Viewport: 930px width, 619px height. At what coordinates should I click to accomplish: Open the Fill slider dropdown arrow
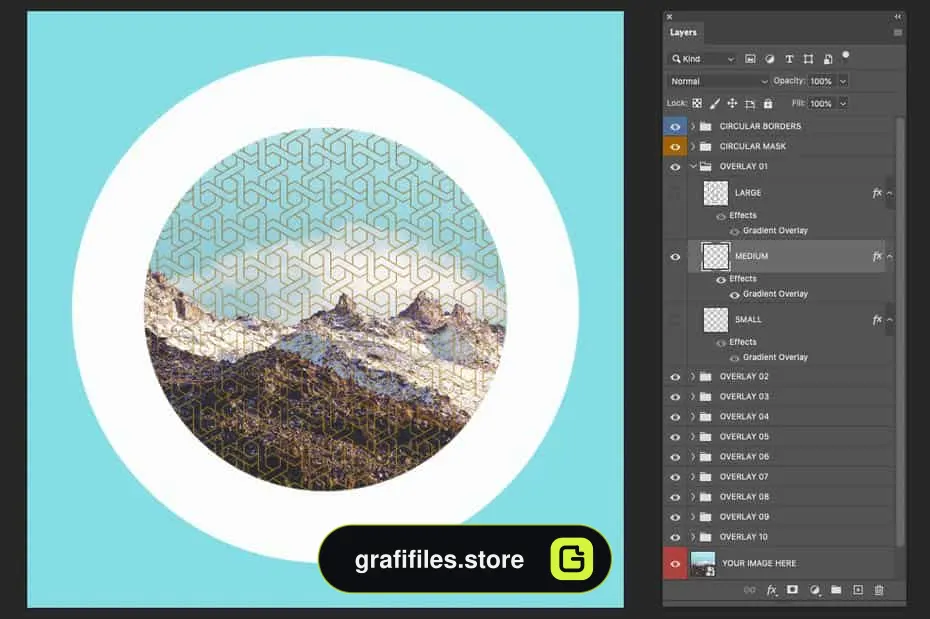[843, 104]
